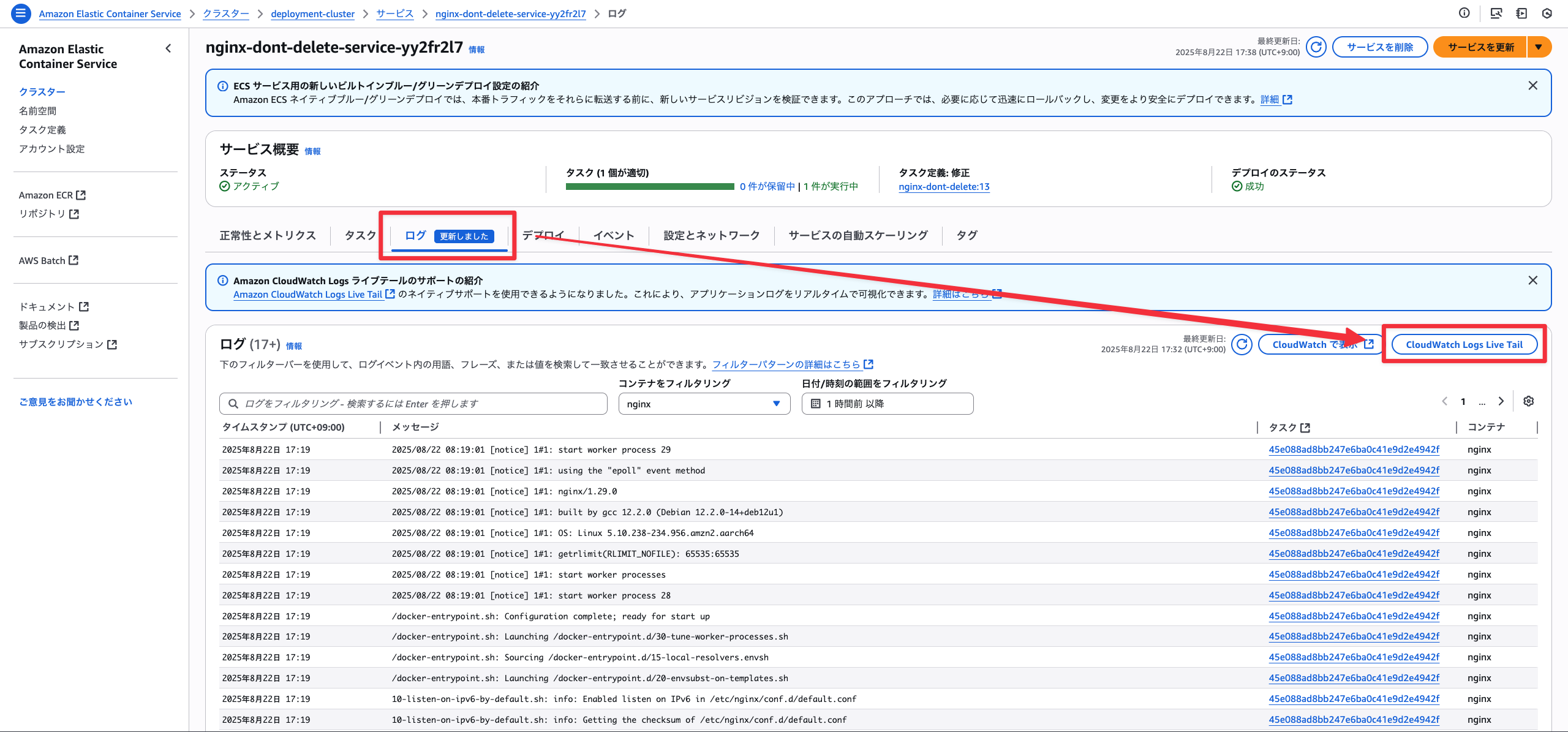Close the blue/green deploy info banner

[1532, 86]
